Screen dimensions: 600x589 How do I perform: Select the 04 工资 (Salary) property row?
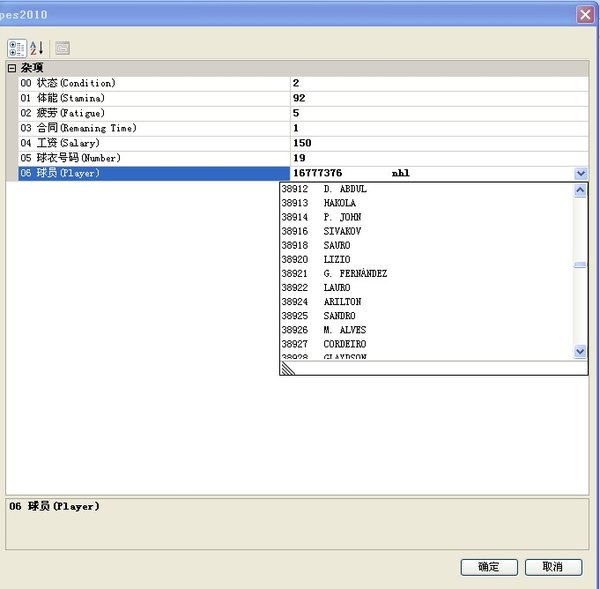pos(154,143)
